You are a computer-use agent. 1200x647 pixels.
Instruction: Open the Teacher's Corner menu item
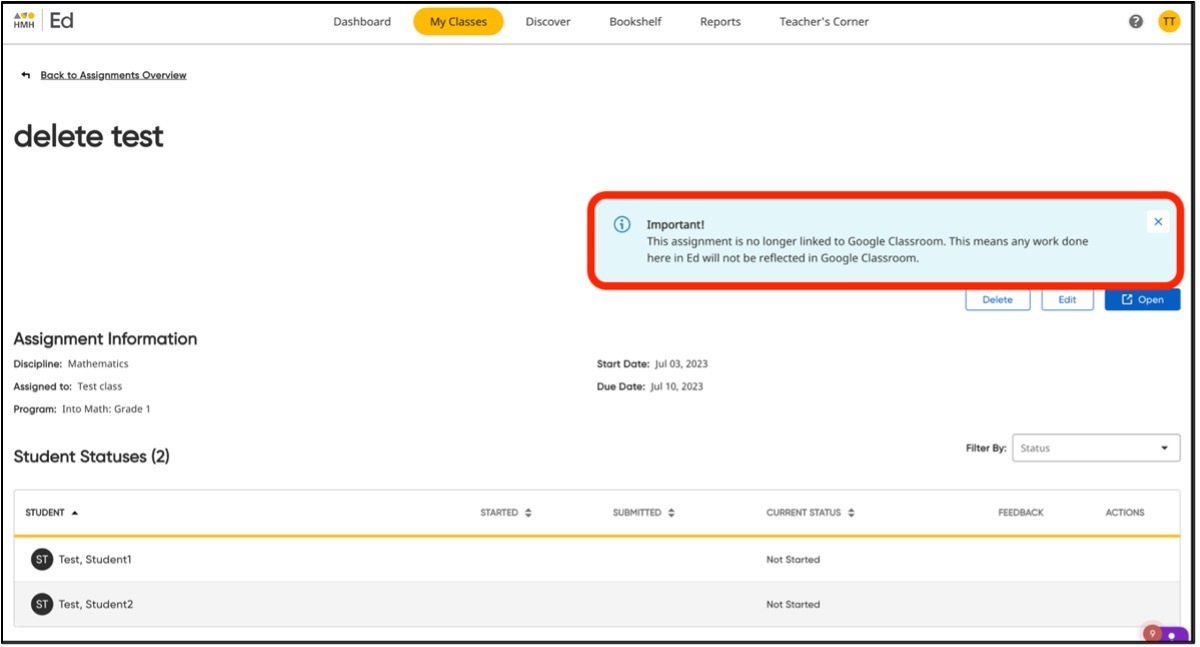pos(822,21)
